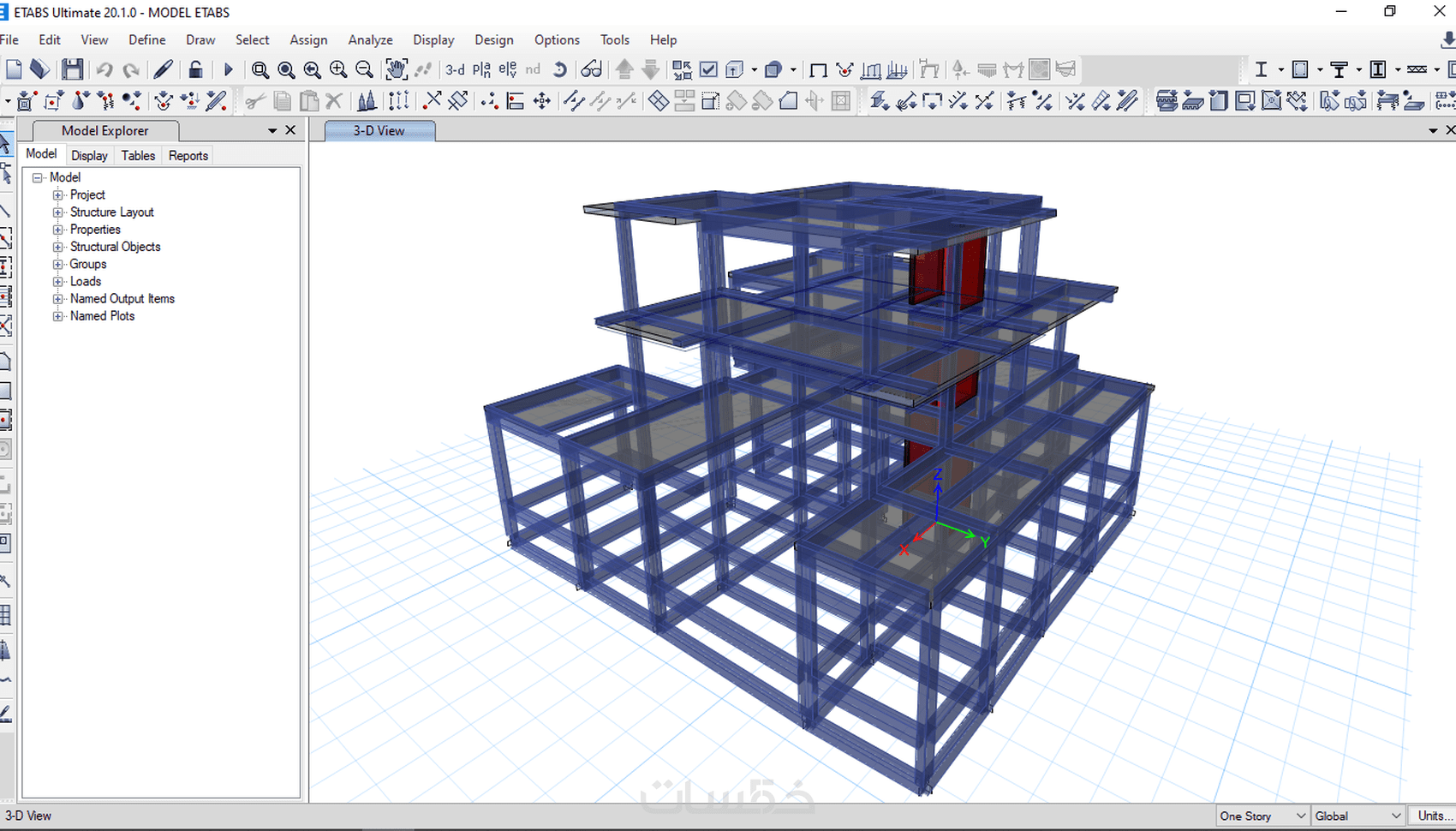This screenshot has height=831, width=1456.
Task: Click the Units... button
Action: click(1435, 816)
